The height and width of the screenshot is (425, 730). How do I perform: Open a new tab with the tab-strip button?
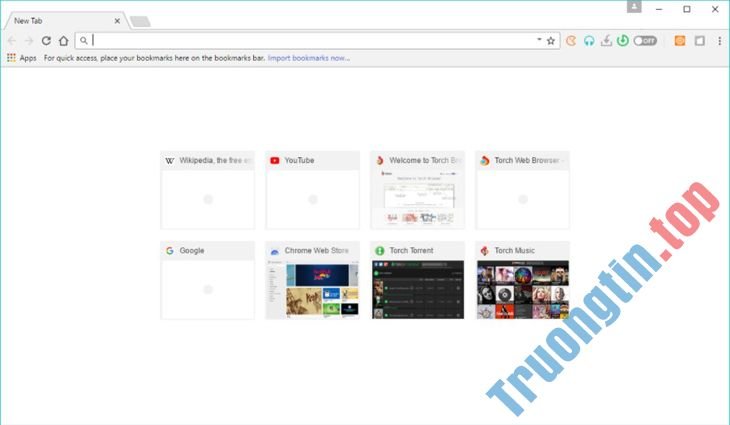pos(140,21)
